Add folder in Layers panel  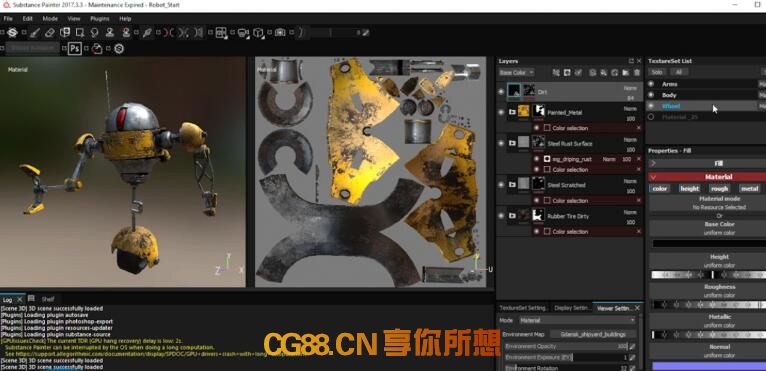point(626,73)
